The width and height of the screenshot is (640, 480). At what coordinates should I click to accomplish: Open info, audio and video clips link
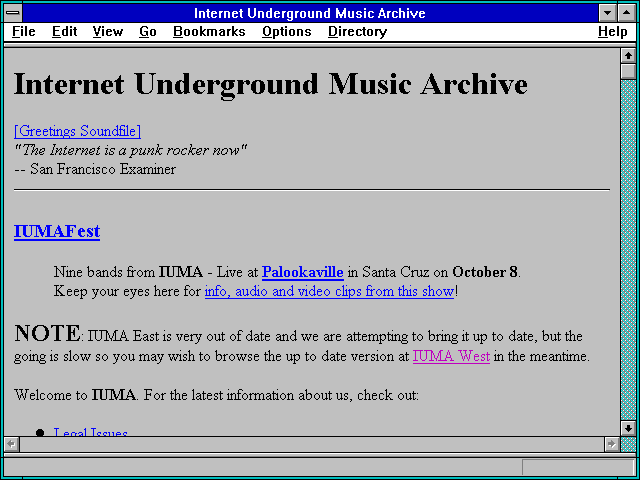[x=329, y=291]
